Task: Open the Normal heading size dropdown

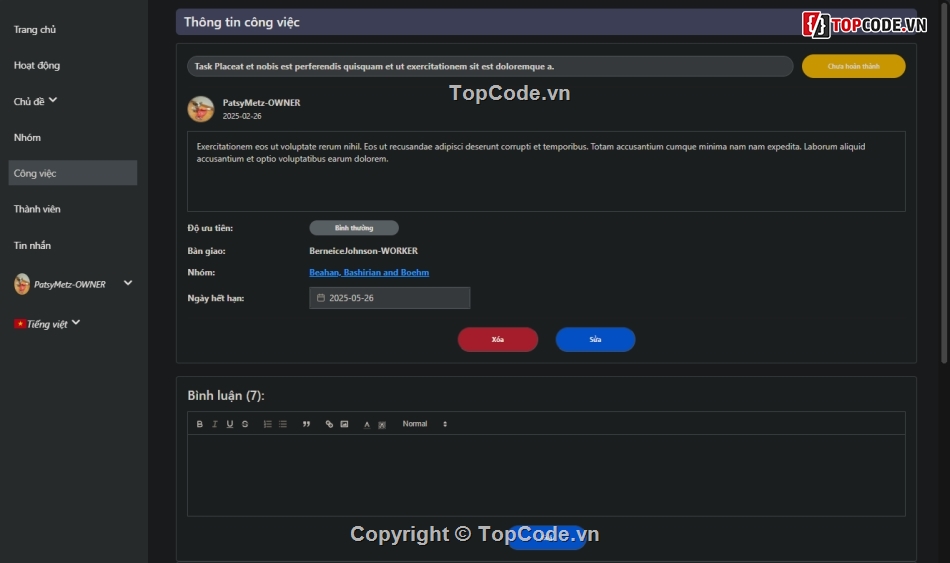Action: click(424, 424)
